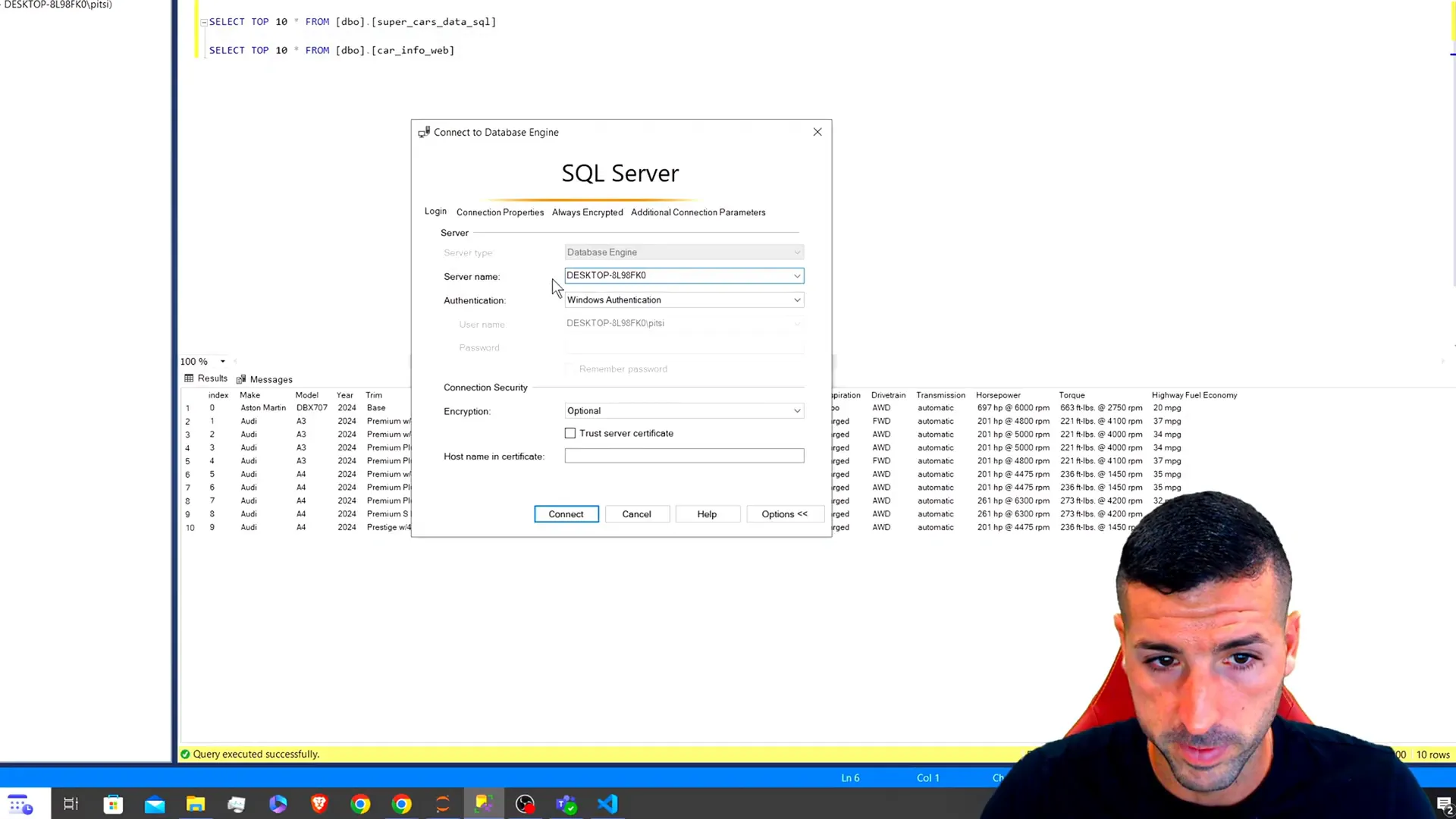Click the Chrome browser taskbar icon
This screenshot has height=819, width=1456.
point(361,805)
